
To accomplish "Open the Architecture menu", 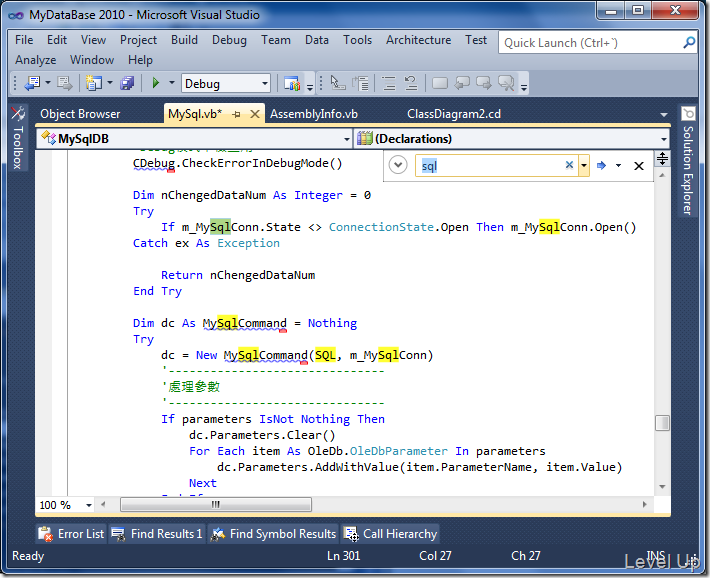I will click(418, 40).
